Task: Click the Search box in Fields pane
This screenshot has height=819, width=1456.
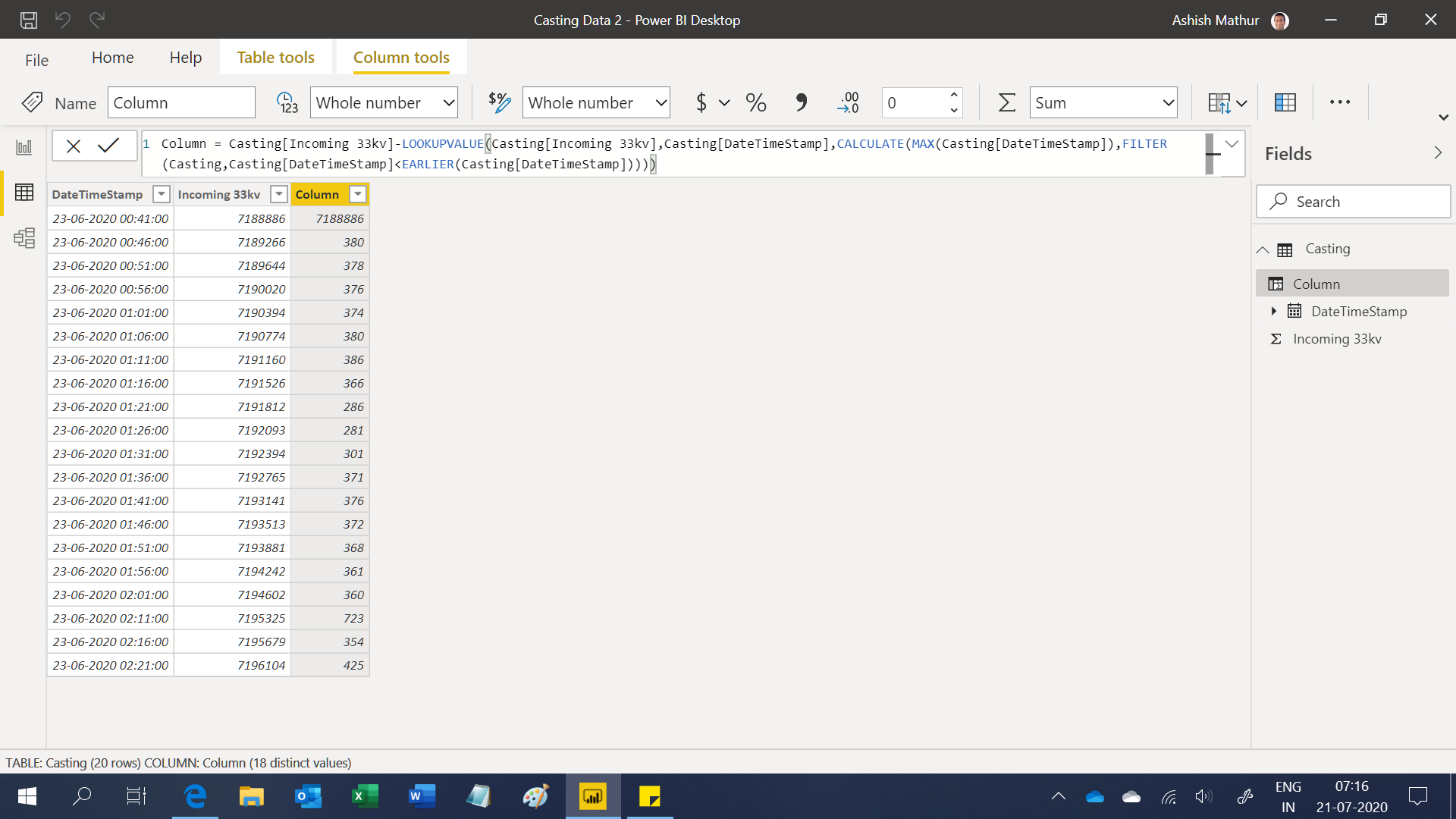Action: 1353,202
